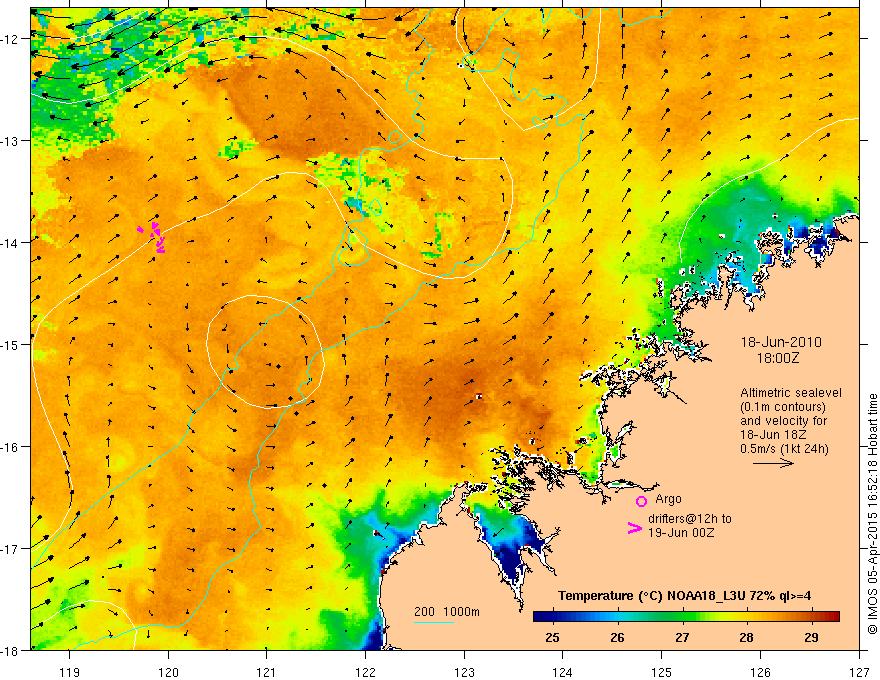880x680 pixels.
Task: Click the latitude axis label '-14'
Action: tap(10, 243)
